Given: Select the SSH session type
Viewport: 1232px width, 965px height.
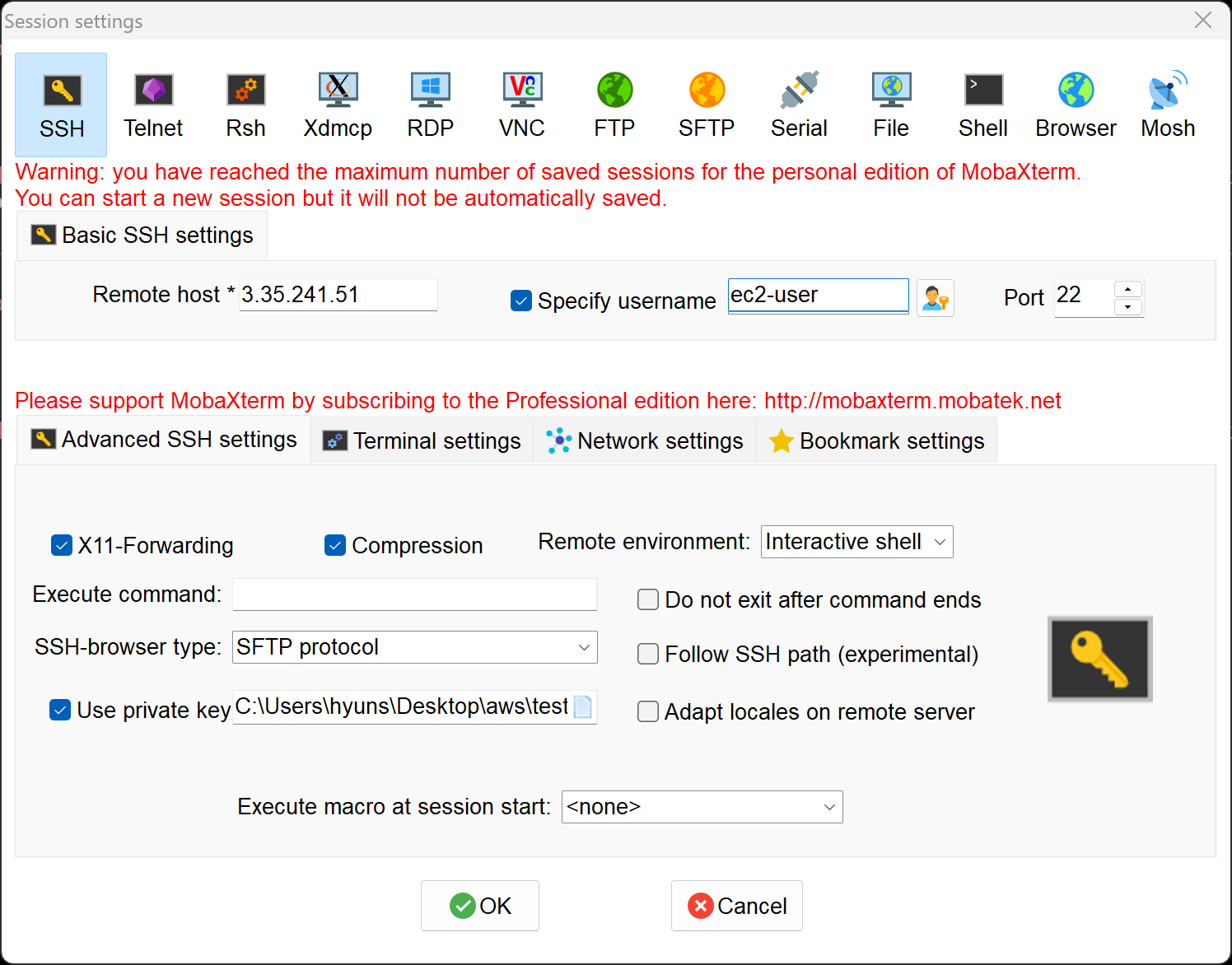Looking at the screenshot, I should pos(61,105).
